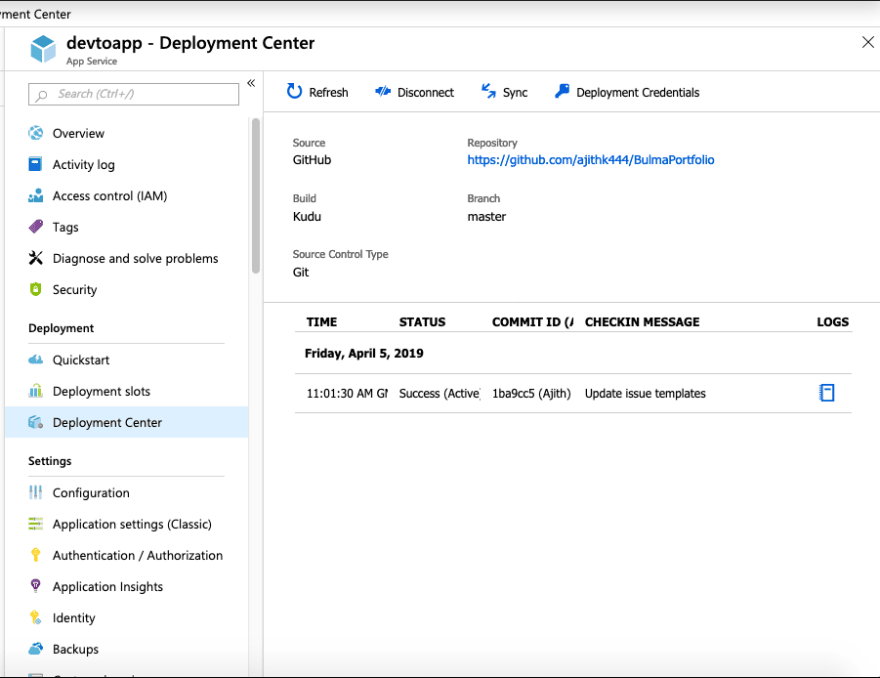This screenshot has width=880, height=678.
Task: Click Deployment Credentials button label
Action: point(638,93)
